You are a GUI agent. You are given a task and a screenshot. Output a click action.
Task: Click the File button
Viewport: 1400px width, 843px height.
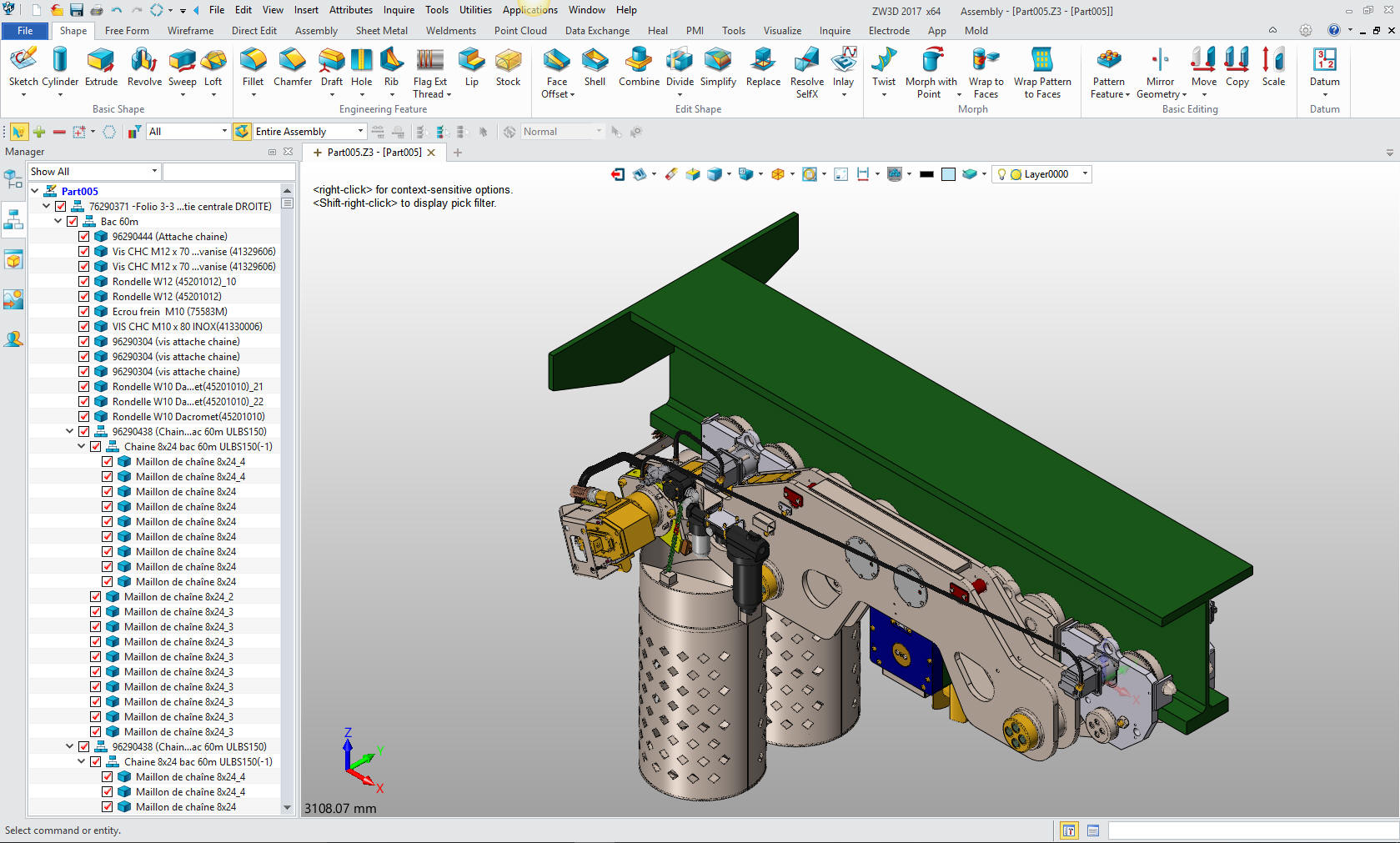click(x=25, y=31)
